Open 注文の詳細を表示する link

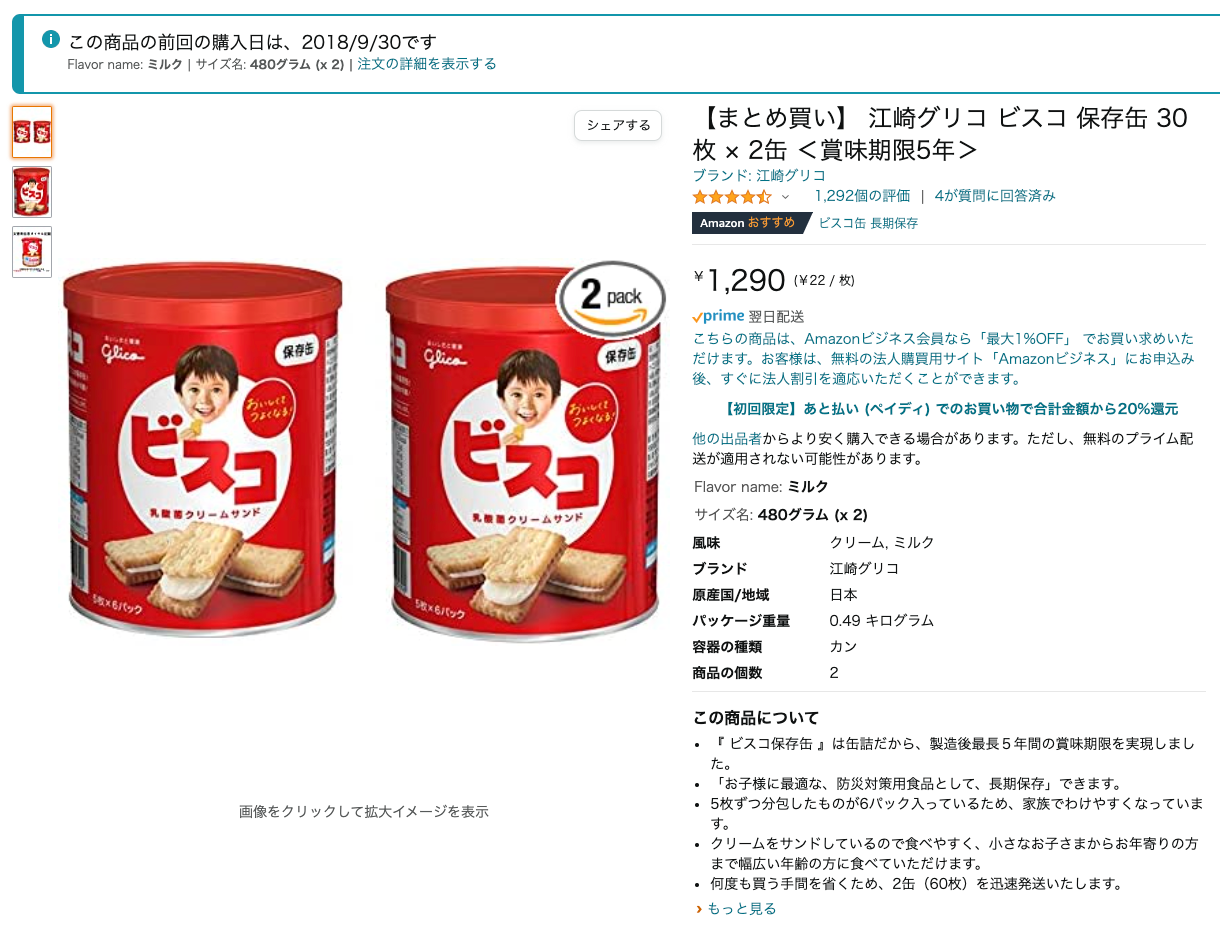[427, 64]
